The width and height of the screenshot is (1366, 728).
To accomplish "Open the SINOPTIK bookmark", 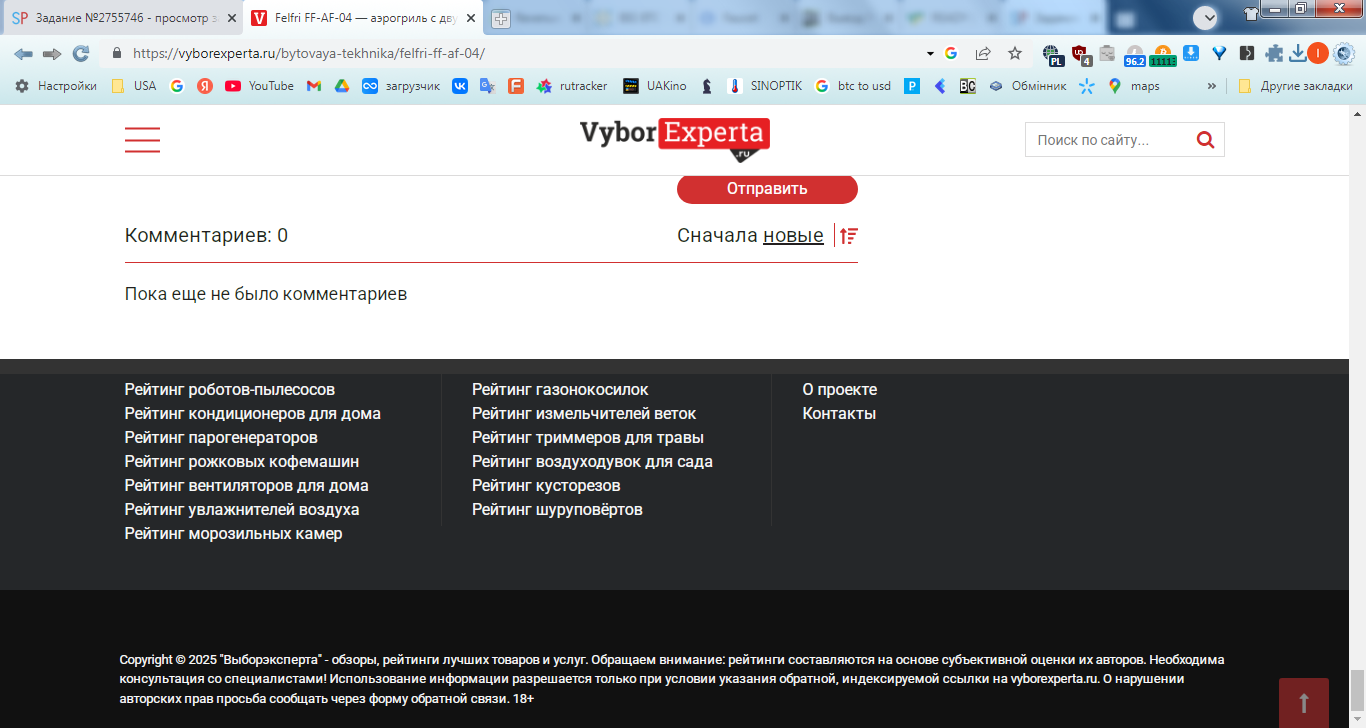I will pyautogui.click(x=765, y=86).
